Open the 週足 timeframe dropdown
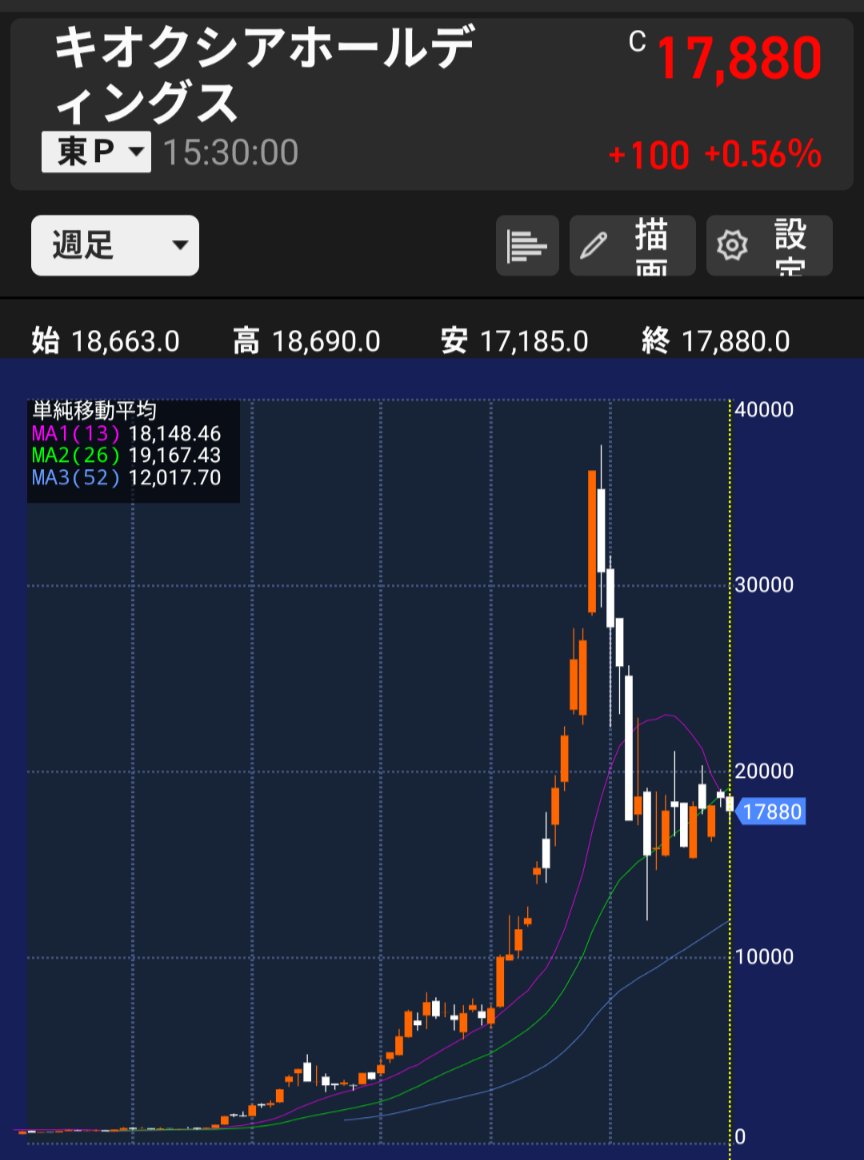The height and width of the screenshot is (1160, 864). pos(115,246)
